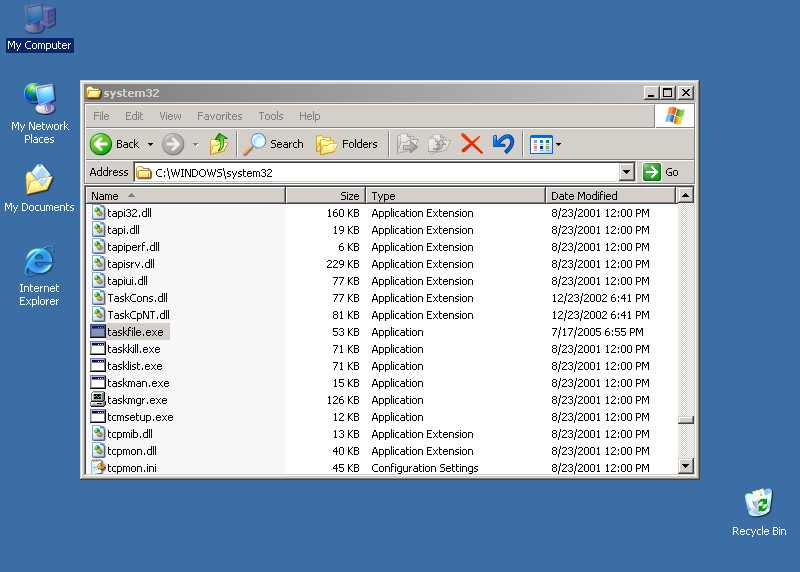Click the Move To toolbar icon

[407, 144]
